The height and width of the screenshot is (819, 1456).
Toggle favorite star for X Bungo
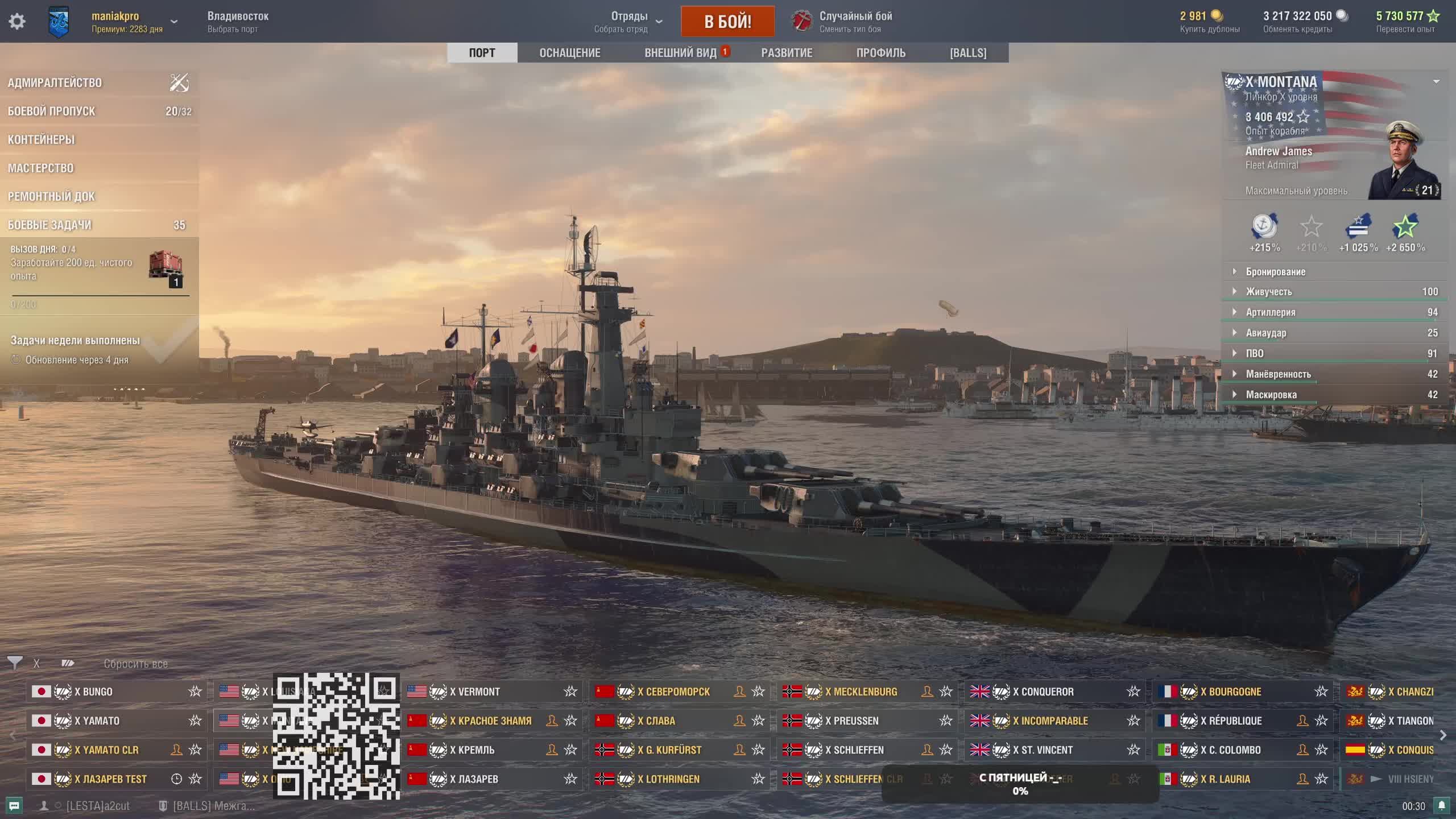click(195, 692)
